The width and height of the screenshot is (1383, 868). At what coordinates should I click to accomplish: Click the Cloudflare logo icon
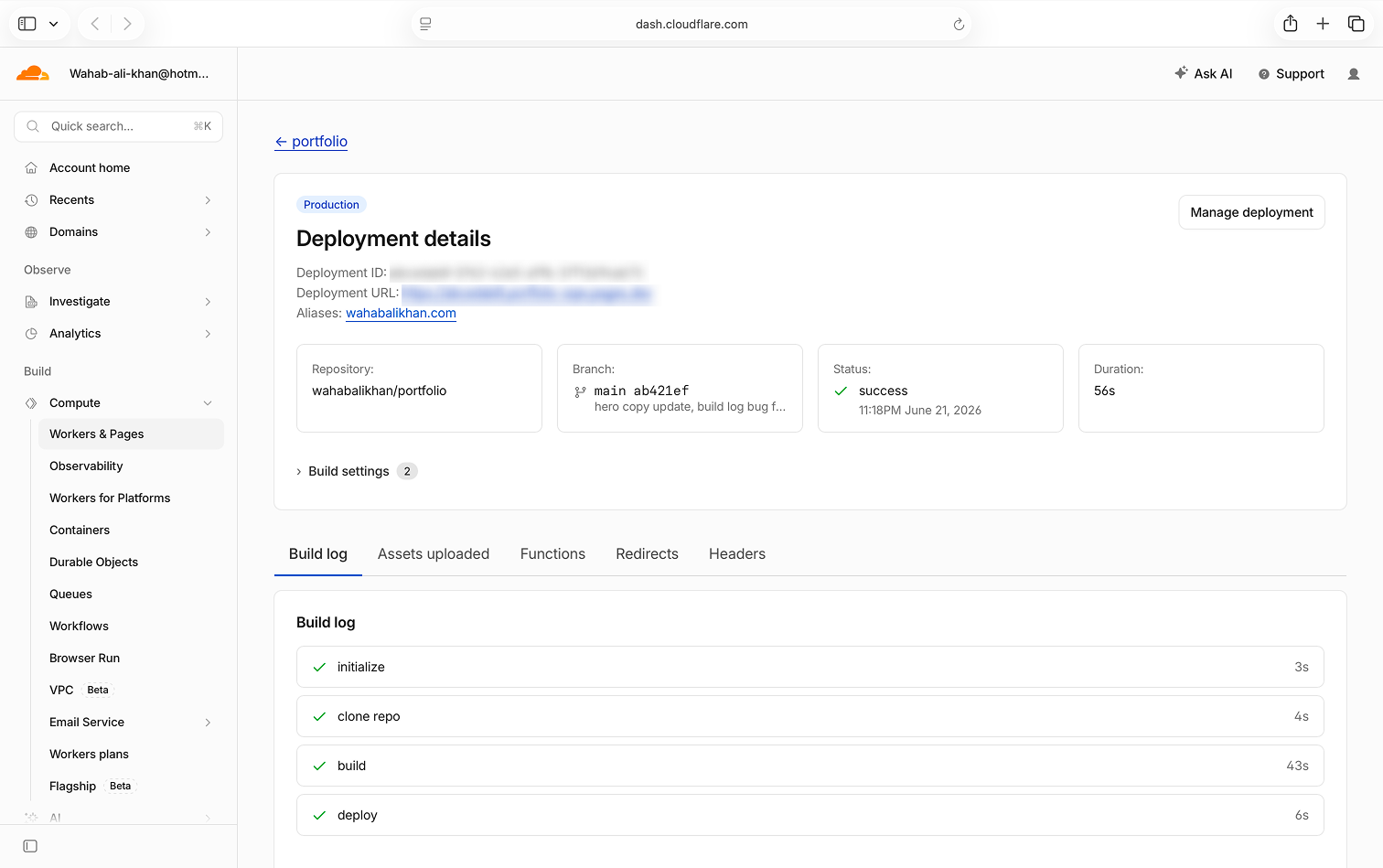[x=33, y=73]
